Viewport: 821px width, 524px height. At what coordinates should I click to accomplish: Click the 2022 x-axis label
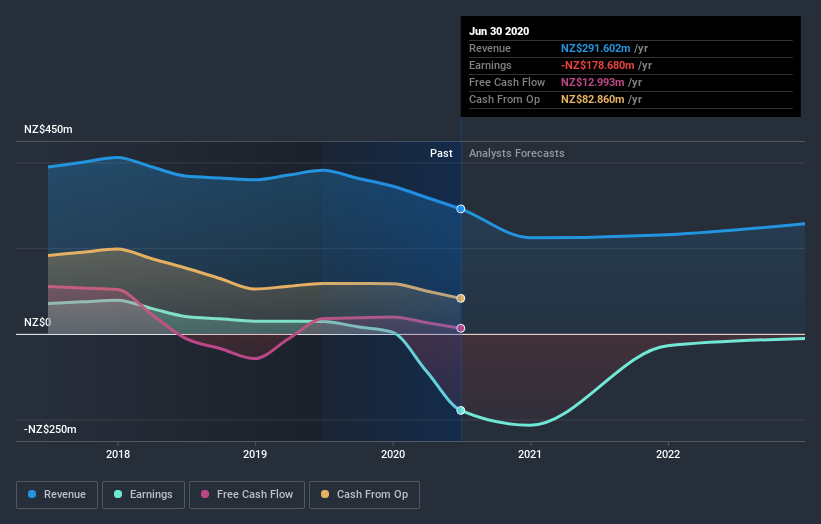coord(668,454)
